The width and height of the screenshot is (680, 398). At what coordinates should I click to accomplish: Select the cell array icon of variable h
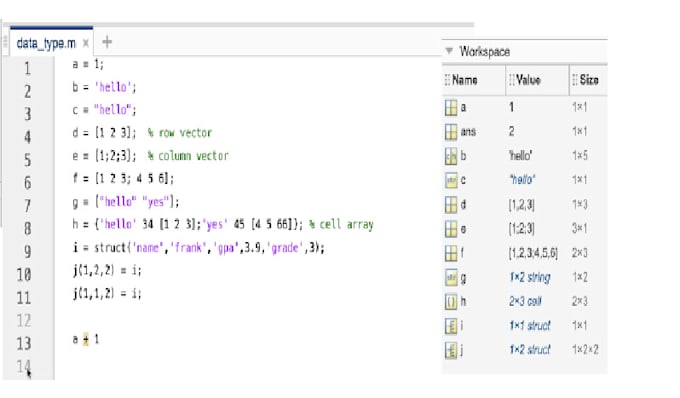click(451, 302)
